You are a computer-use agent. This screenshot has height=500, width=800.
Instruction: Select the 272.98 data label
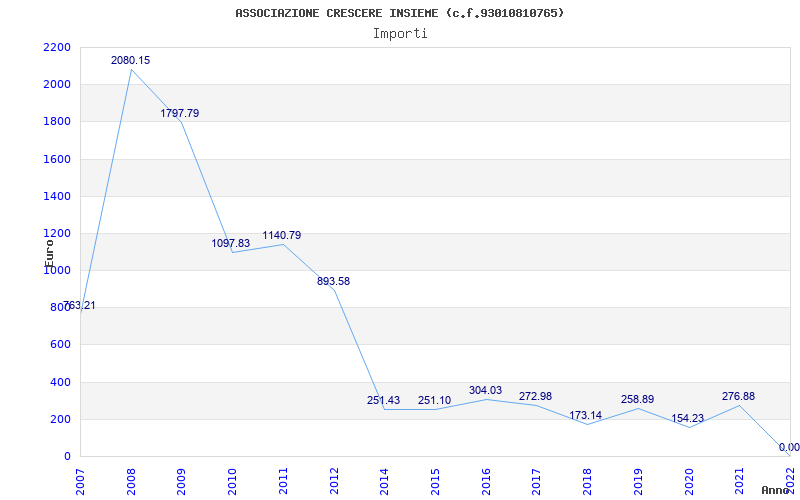(535, 396)
